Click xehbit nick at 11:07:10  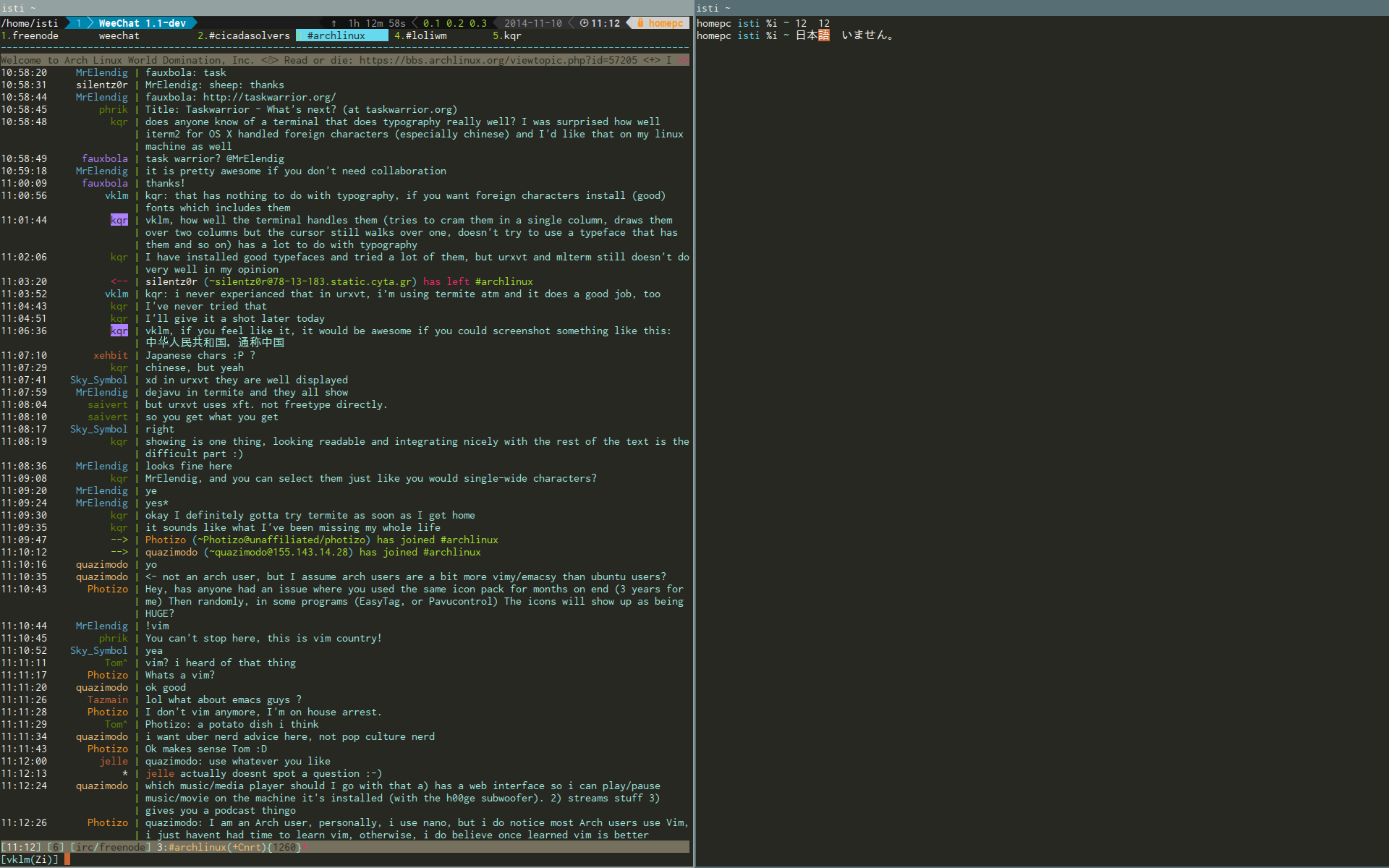[x=111, y=355]
